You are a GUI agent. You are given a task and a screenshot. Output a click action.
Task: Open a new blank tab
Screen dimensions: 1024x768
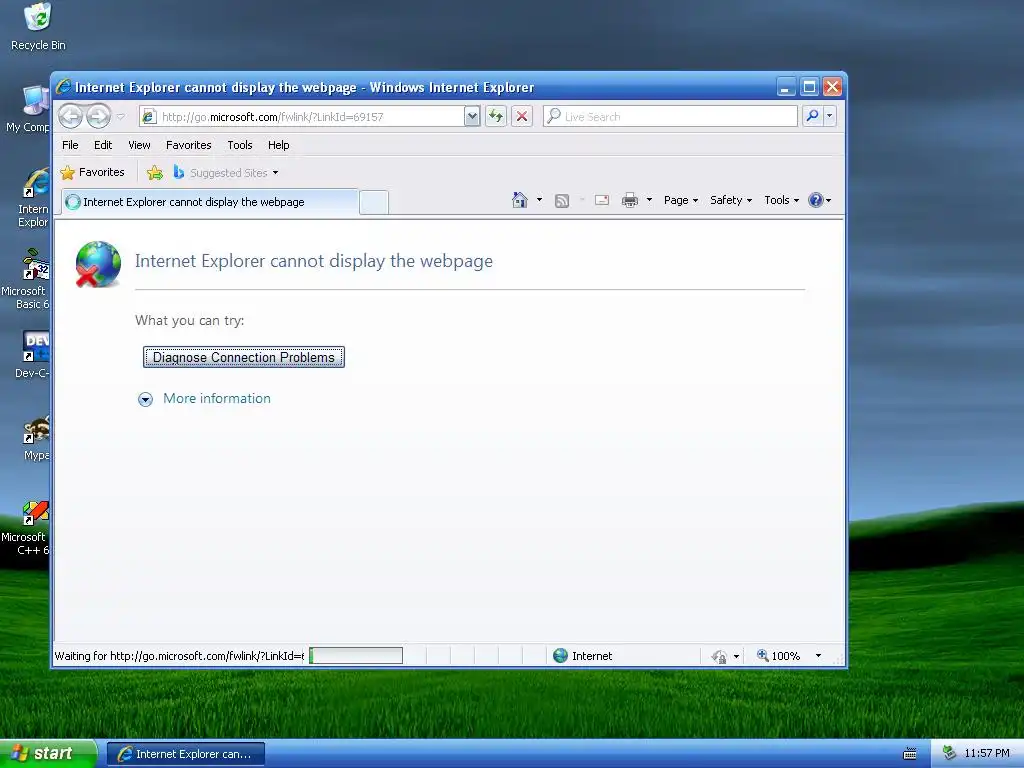point(374,202)
